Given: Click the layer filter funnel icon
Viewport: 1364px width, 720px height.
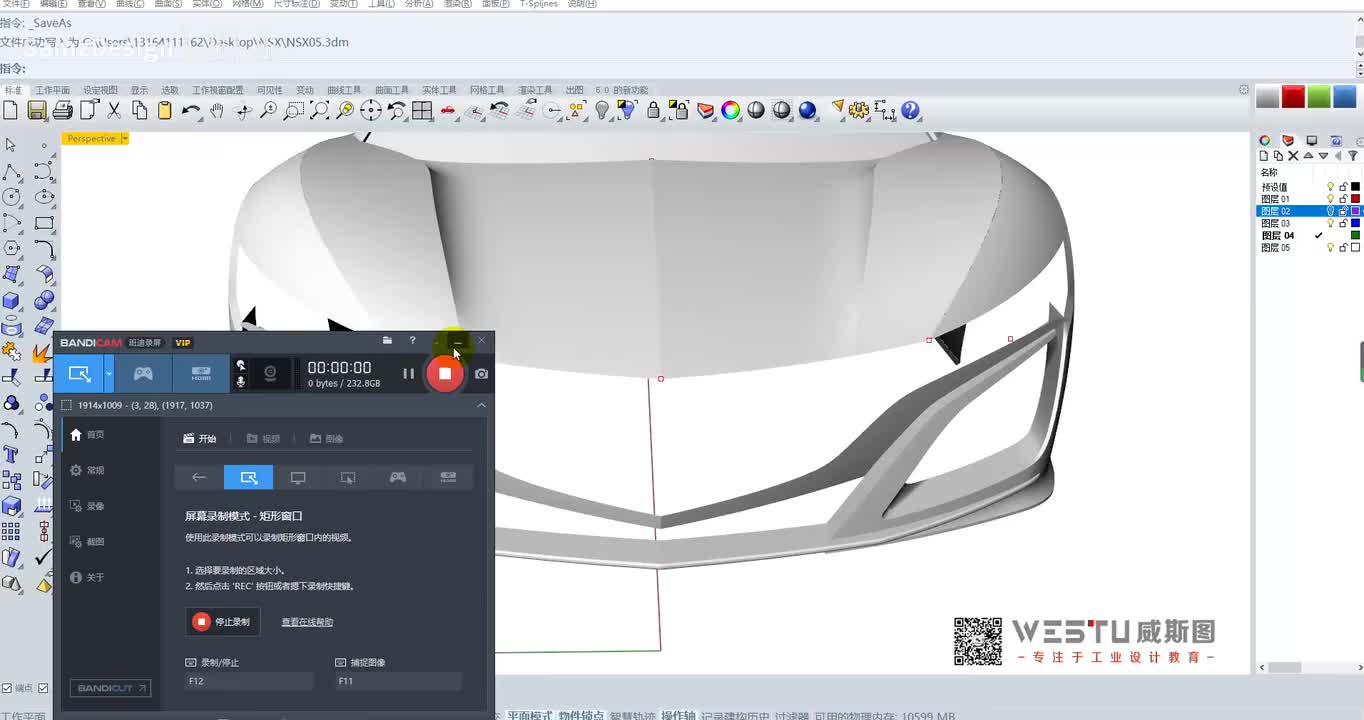Looking at the screenshot, I should 1353,156.
